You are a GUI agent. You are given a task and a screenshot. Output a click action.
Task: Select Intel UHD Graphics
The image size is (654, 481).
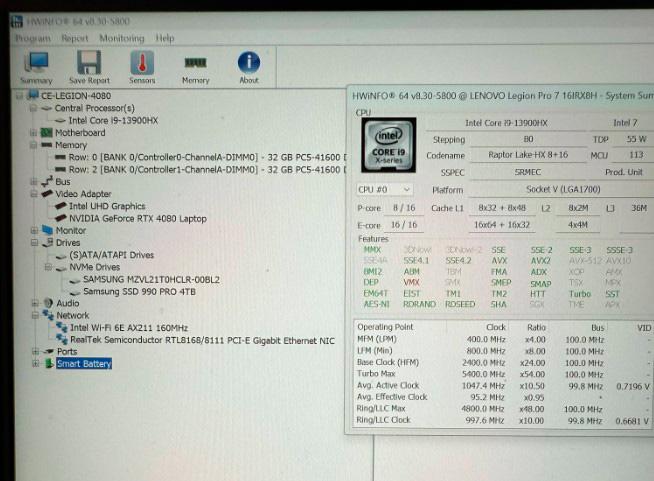pos(107,206)
